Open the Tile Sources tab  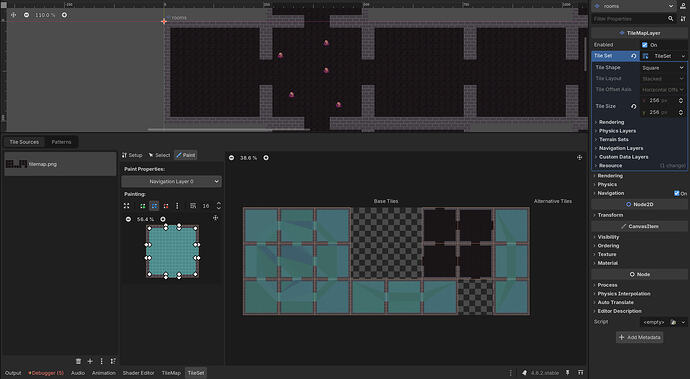coord(24,142)
